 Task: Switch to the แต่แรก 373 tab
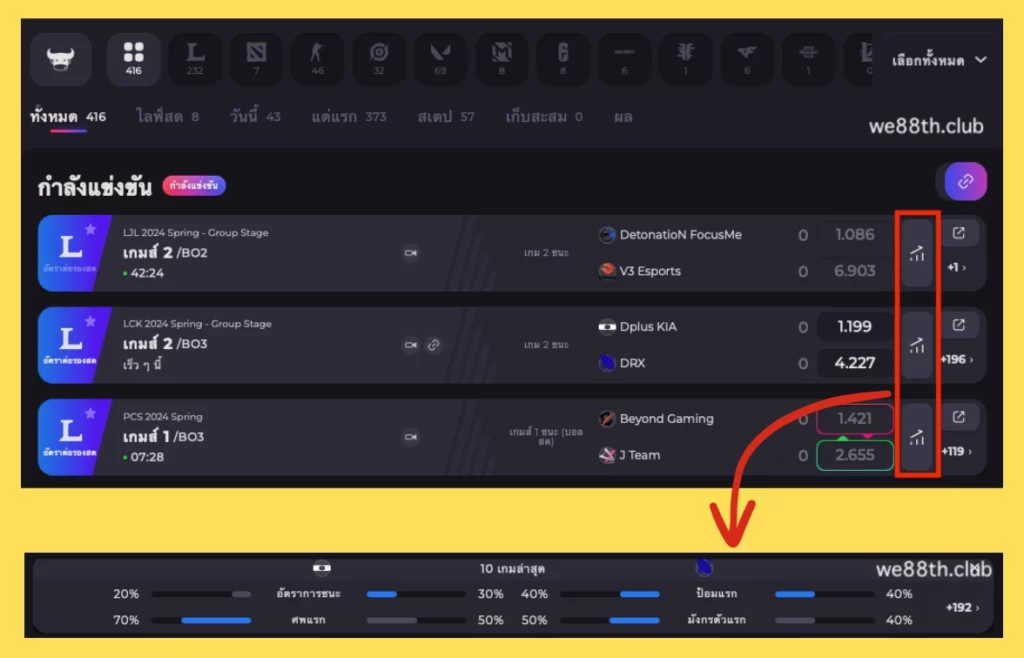349,117
